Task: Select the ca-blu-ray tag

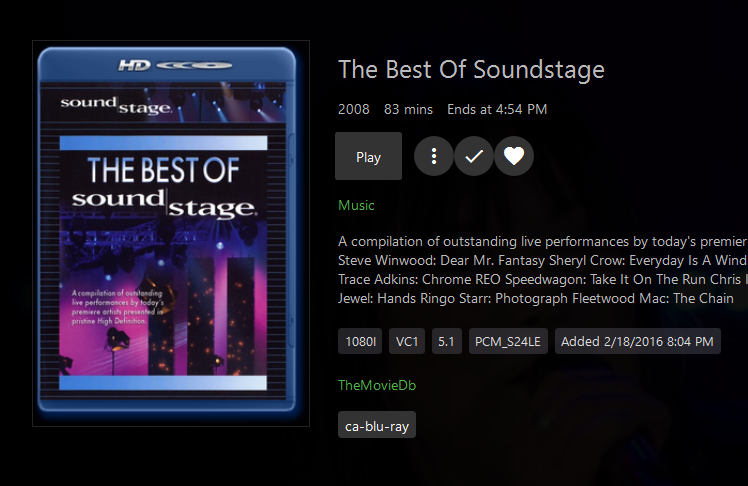Action: click(x=376, y=425)
